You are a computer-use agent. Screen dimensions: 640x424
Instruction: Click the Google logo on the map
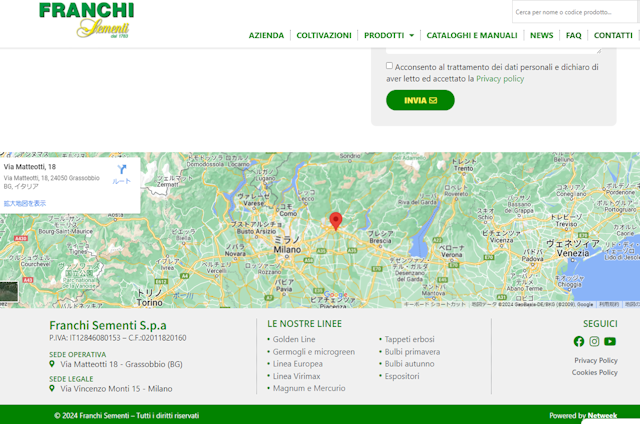pyautogui.click(x=336, y=294)
